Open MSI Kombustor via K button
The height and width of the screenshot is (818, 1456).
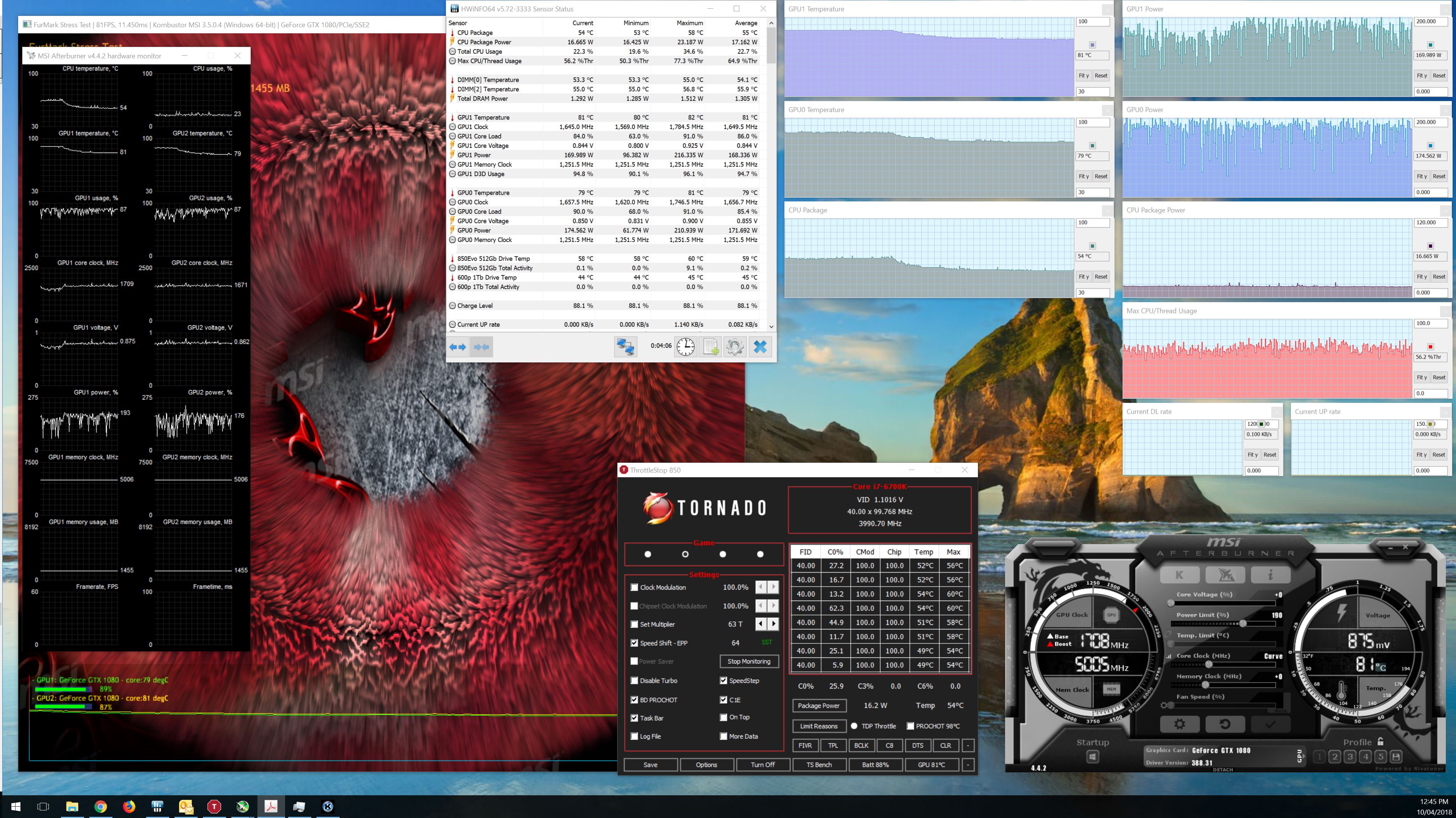click(x=1179, y=575)
